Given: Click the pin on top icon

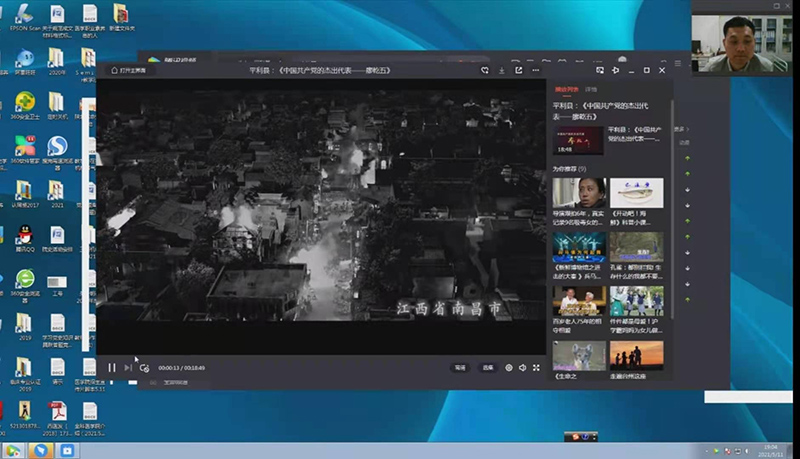Looking at the screenshot, I should pos(615,70).
